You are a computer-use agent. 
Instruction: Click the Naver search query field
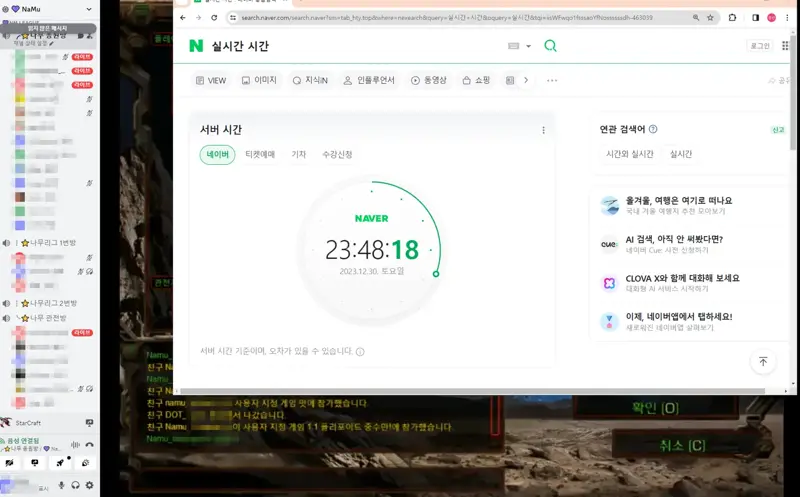[352, 46]
